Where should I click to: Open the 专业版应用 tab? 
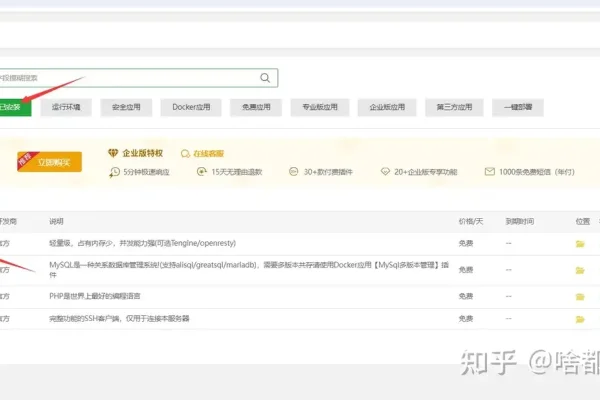click(320, 107)
